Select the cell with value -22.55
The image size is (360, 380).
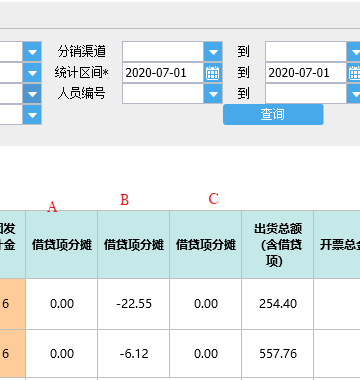[134, 304]
